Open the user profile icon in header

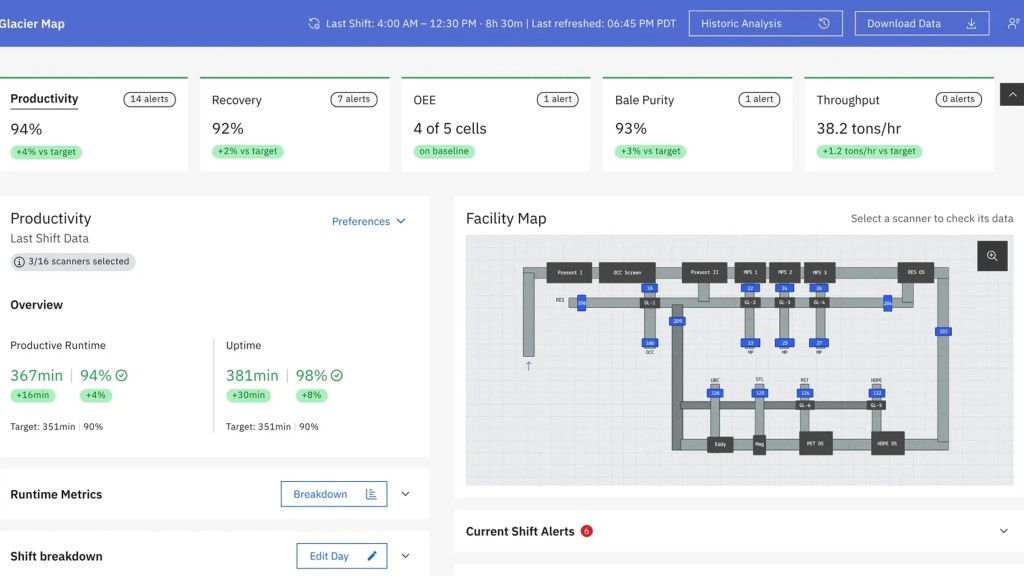tap(1013, 24)
